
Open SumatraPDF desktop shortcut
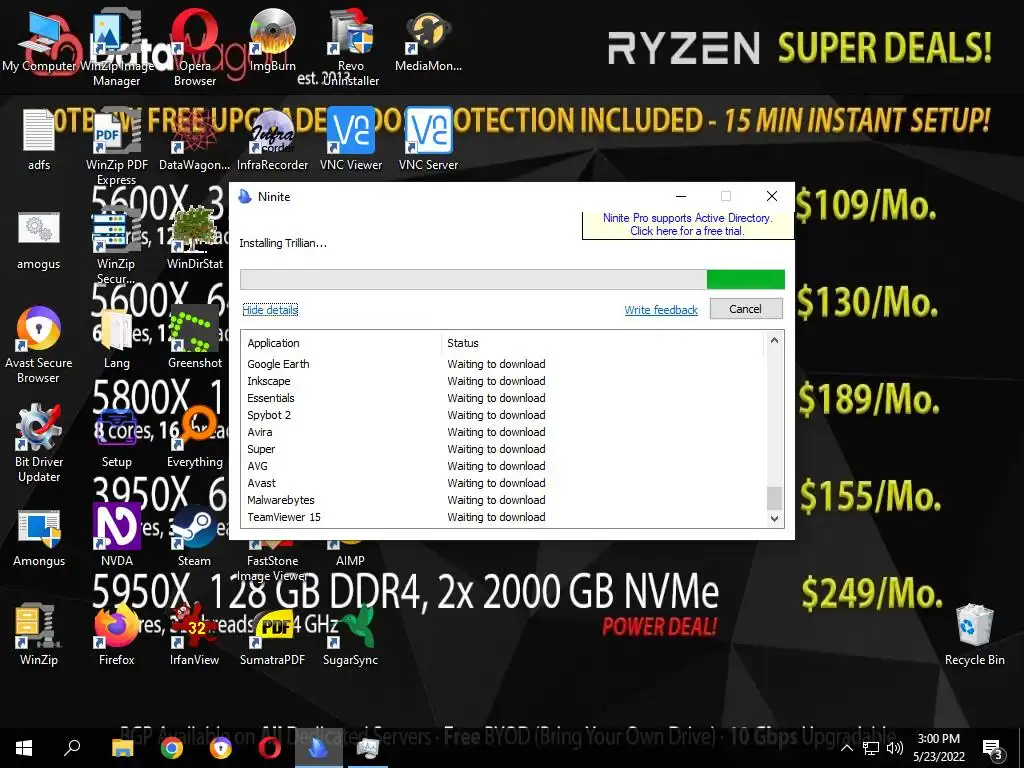(x=272, y=635)
